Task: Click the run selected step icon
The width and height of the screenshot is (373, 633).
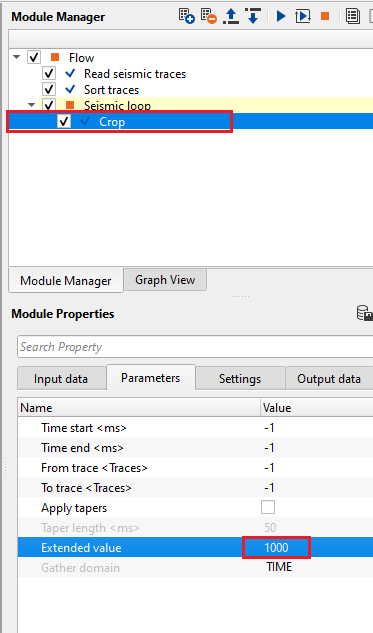Action: [x=303, y=16]
